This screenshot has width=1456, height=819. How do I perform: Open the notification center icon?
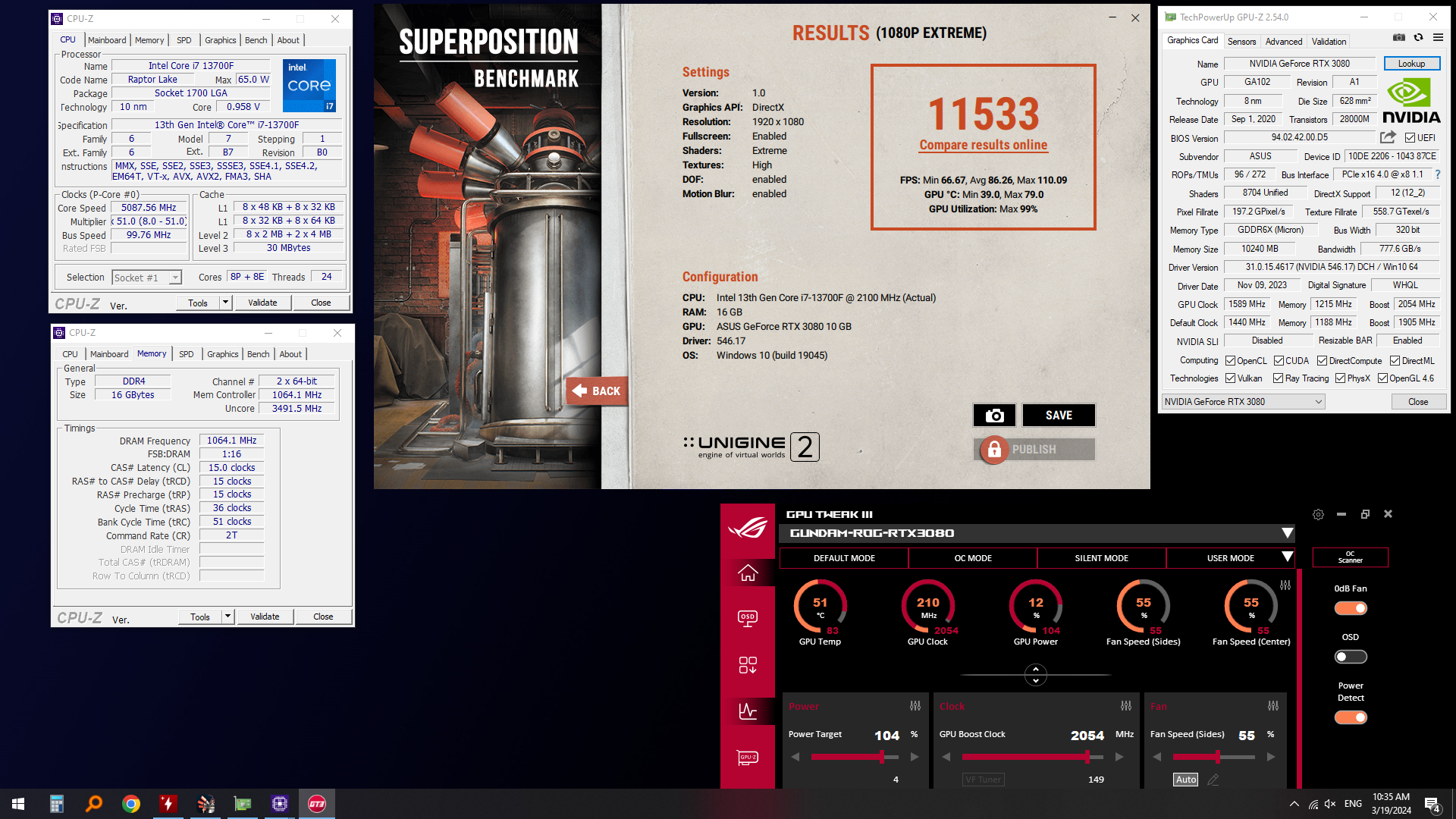(1432, 805)
